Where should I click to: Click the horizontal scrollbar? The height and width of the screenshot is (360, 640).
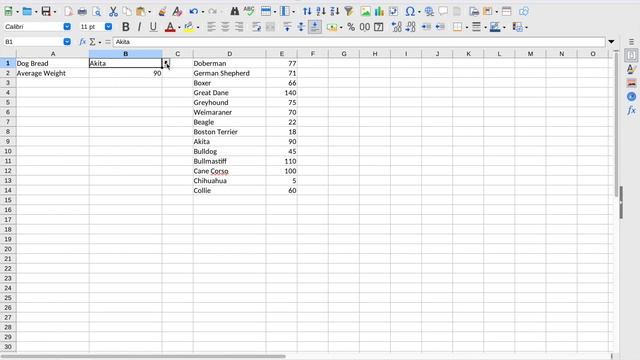[x=143, y=356]
